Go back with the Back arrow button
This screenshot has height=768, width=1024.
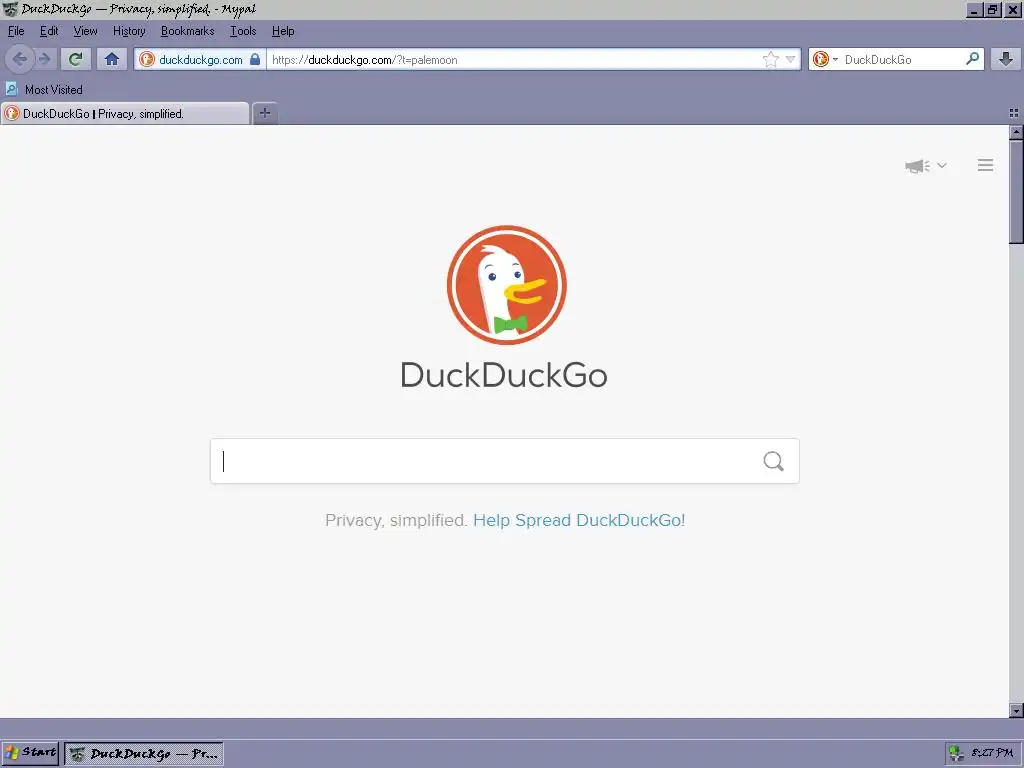pos(20,59)
